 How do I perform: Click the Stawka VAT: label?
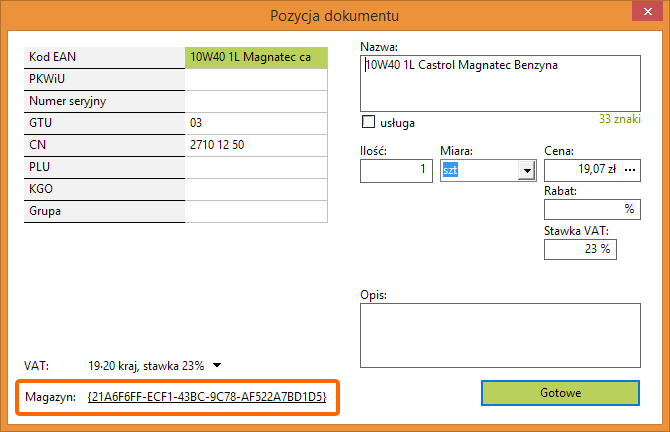(576, 231)
